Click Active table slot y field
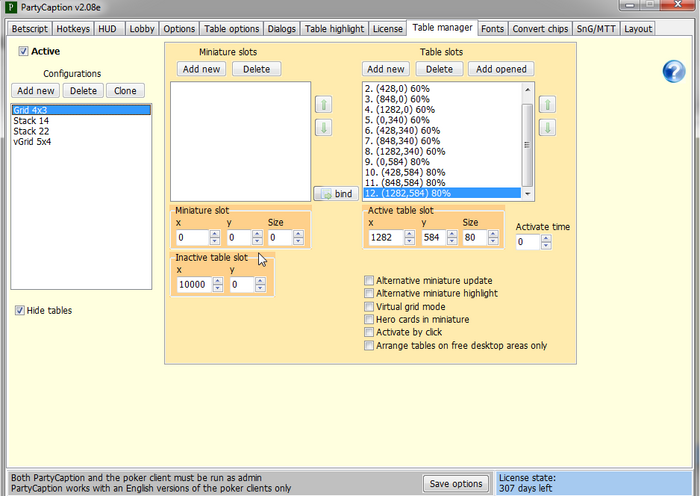Image resolution: width=700 pixels, height=496 pixels. point(434,238)
